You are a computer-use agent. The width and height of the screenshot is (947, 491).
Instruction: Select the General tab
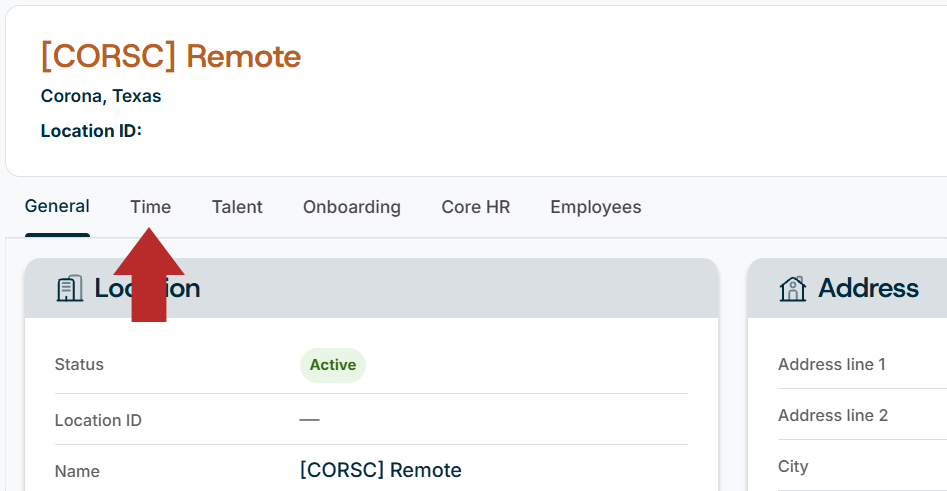coord(57,207)
